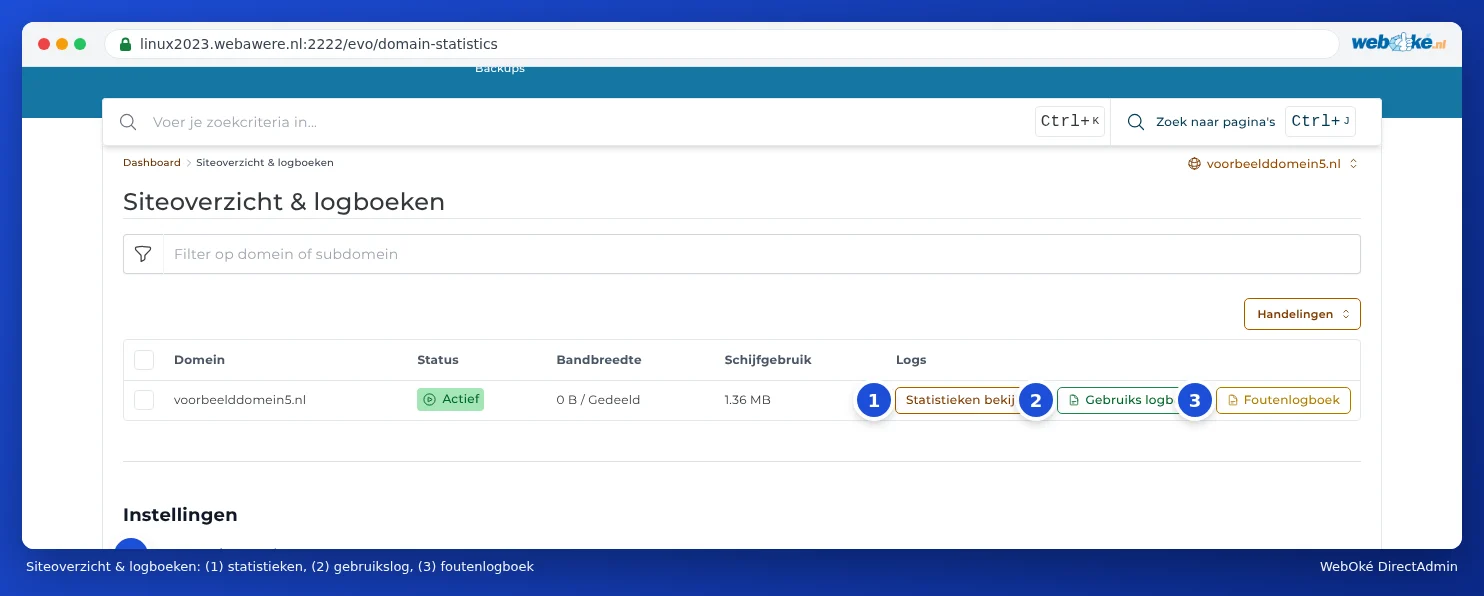This screenshot has height=596, width=1484.
Task: Click the voorbeelddomein5.nl cell in Domein column
Action: coord(240,400)
